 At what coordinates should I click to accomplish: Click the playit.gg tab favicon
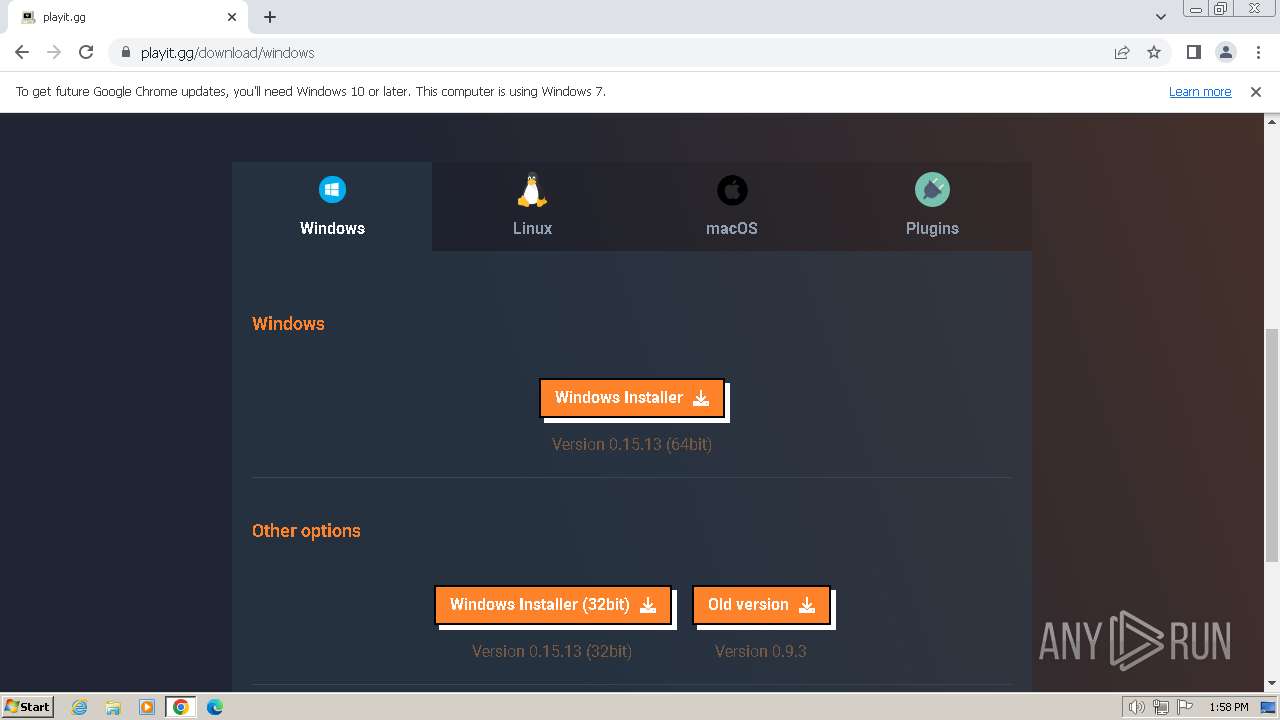coord(28,17)
